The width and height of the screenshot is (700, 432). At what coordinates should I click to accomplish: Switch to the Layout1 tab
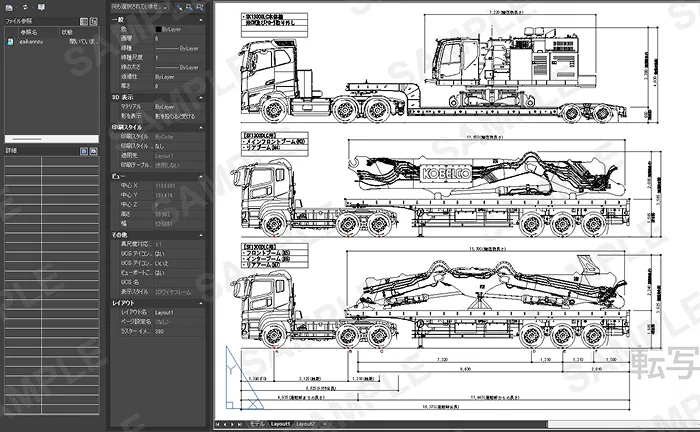(280, 424)
